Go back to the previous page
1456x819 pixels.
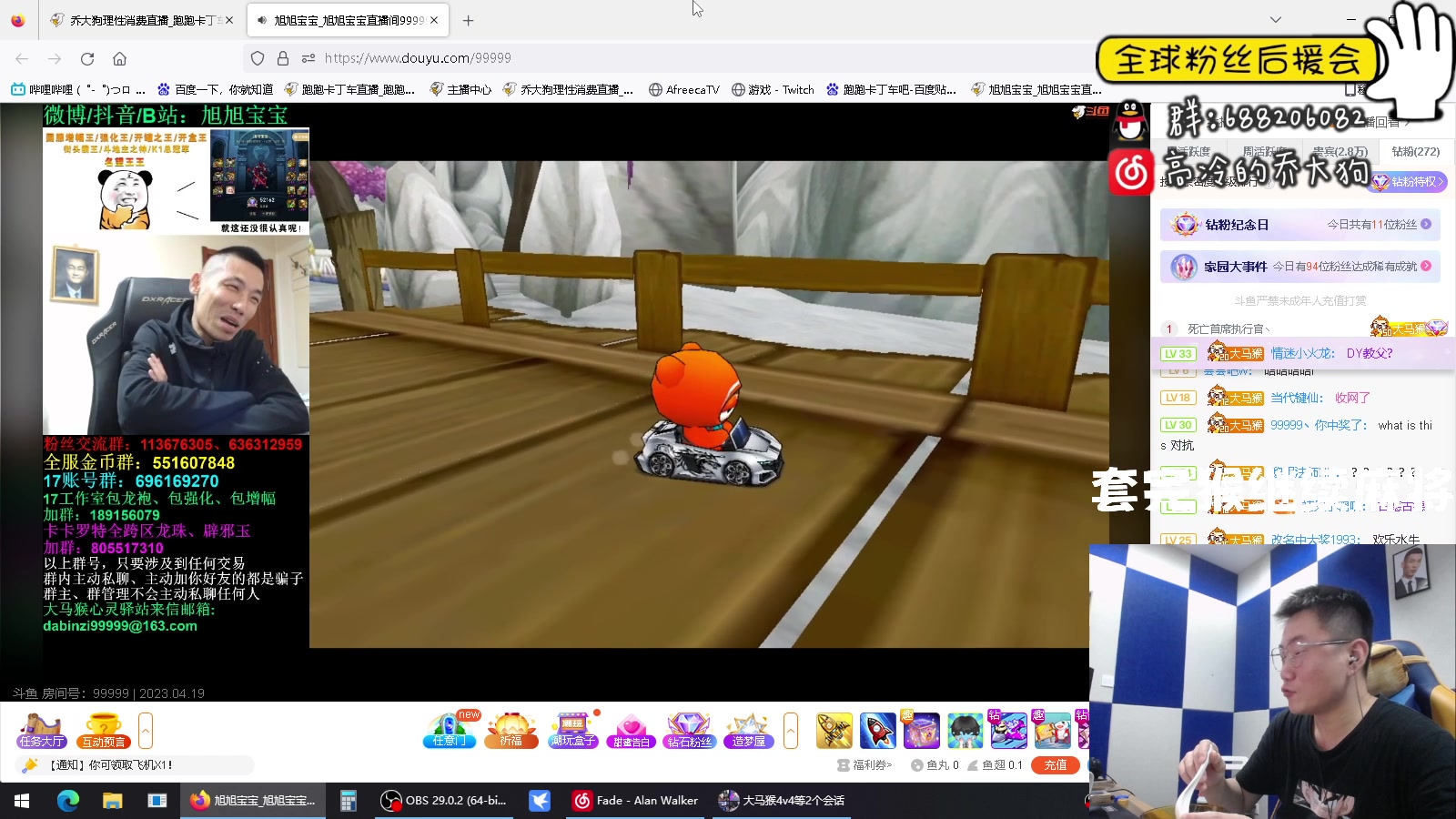pos(22,58)
